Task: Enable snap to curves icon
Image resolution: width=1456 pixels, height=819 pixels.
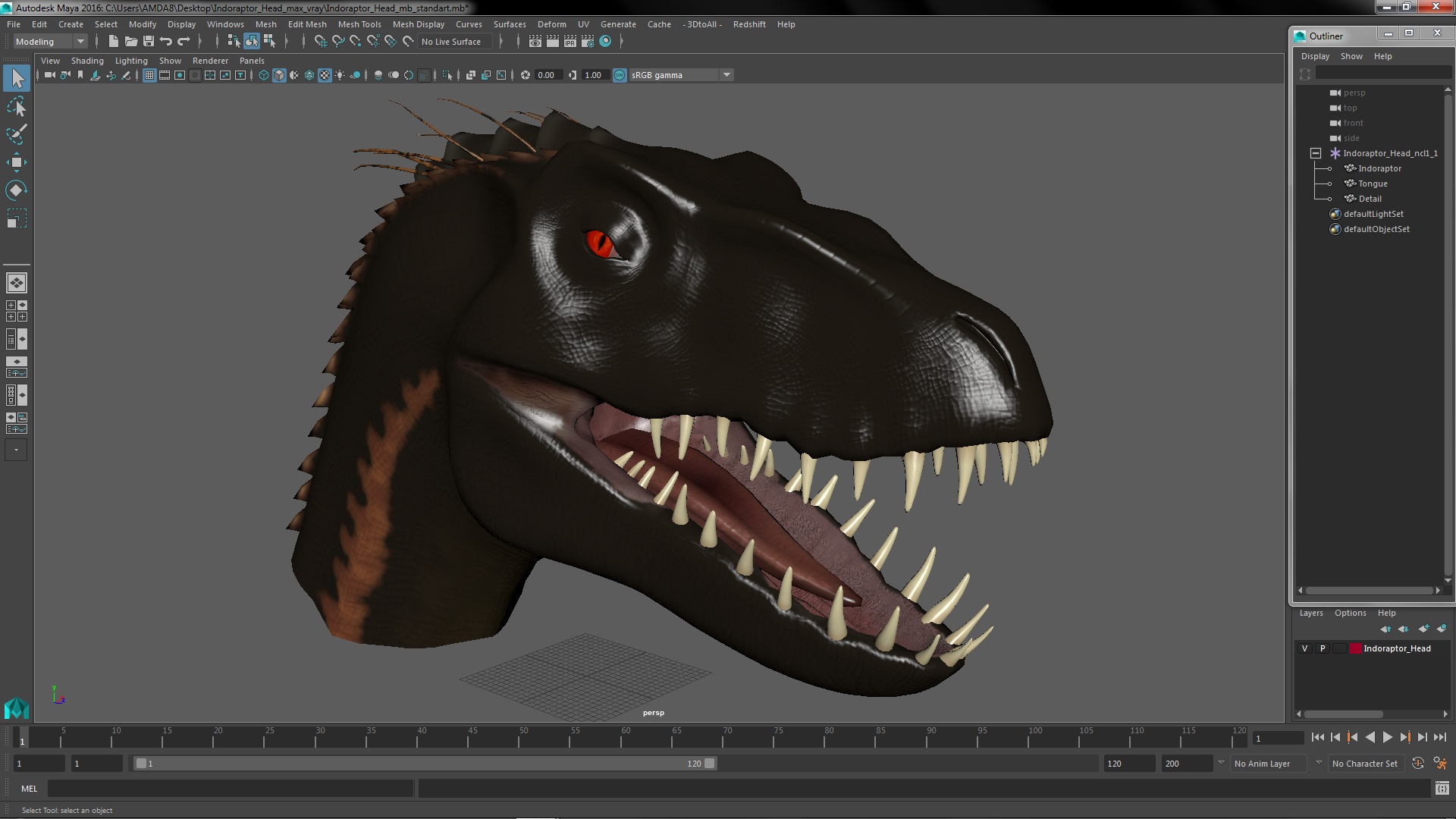Action: tap(338, 42)
